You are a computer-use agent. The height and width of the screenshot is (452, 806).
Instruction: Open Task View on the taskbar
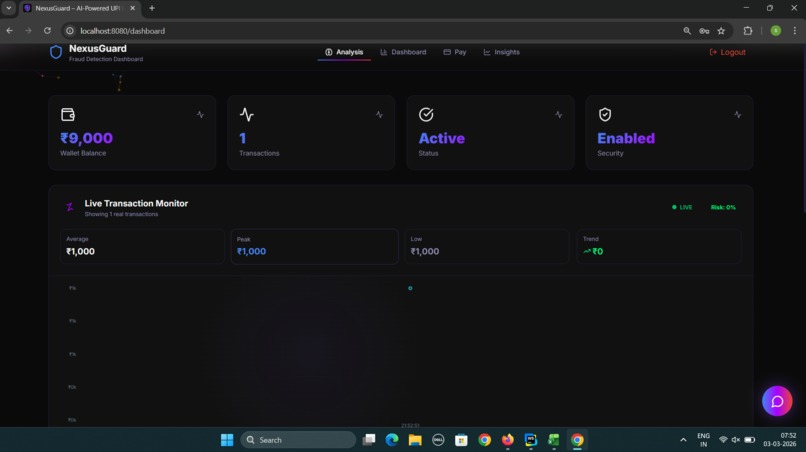click(369, 440)
